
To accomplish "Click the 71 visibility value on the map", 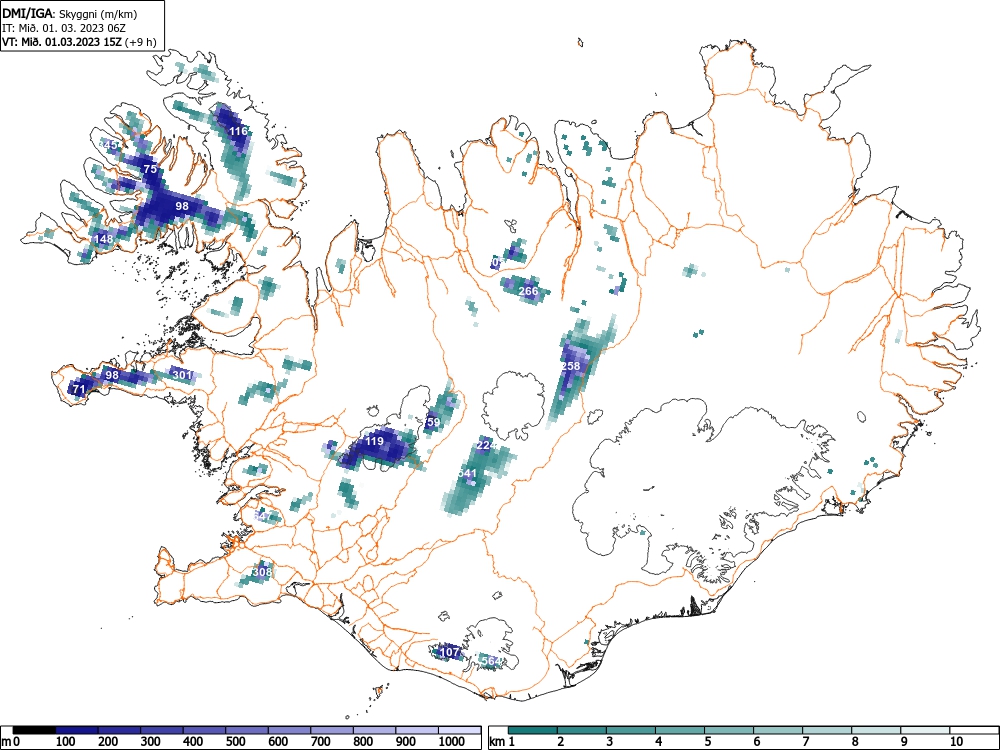I will (x=78, y=389).
